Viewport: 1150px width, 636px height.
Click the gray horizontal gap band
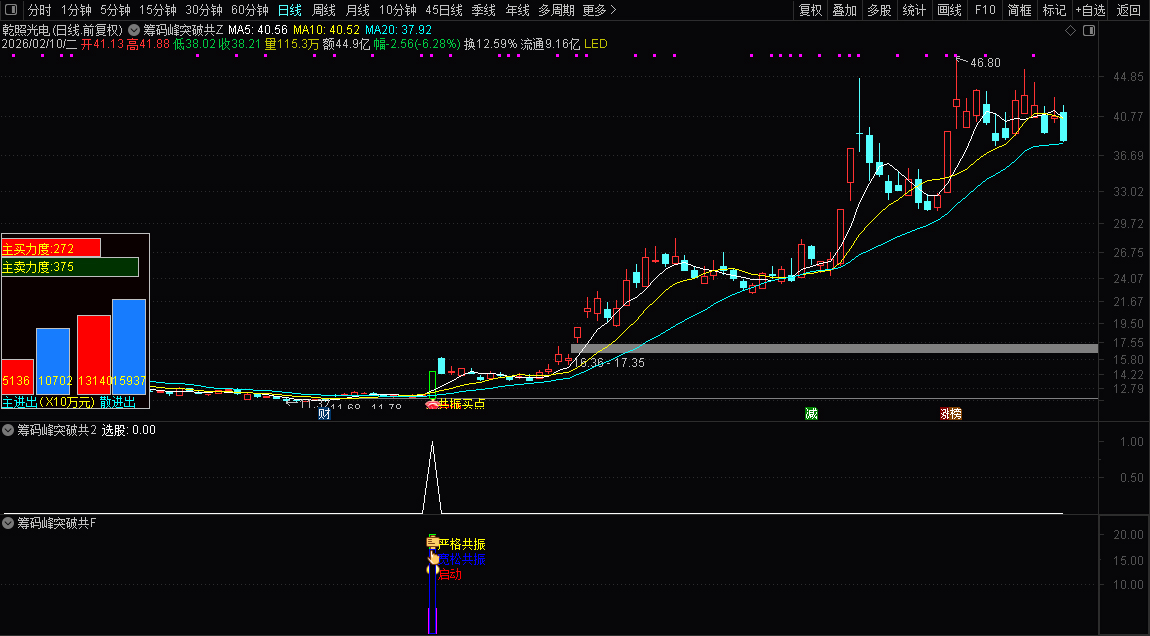tap(834, 348)
